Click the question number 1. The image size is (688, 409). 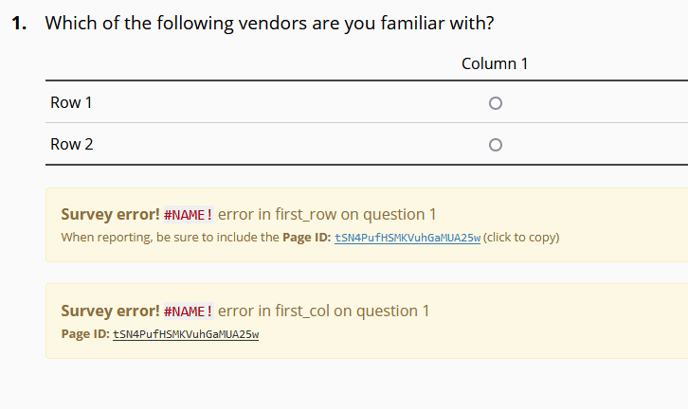pyautogui.click(x=19, y=23)
